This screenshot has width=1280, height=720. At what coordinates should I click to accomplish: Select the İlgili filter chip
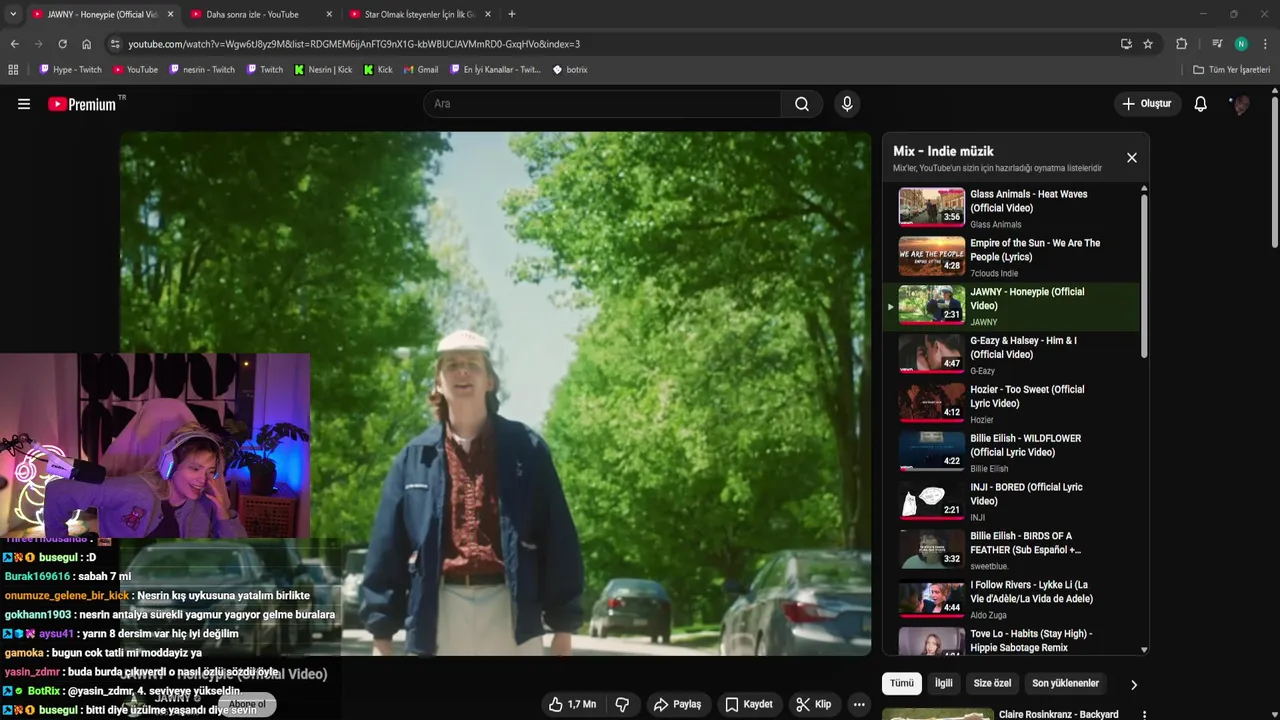tap(943, 684)
